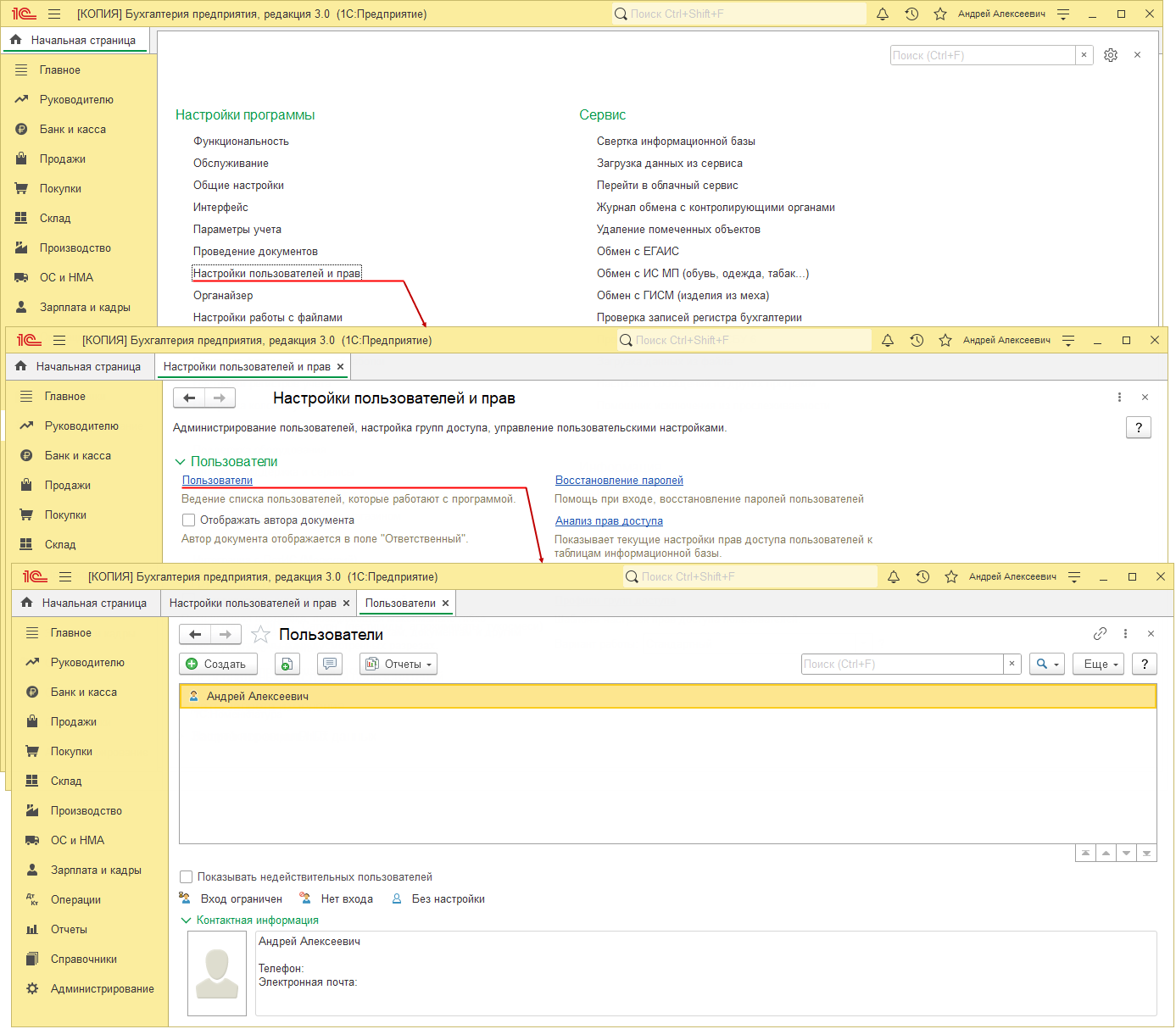Click the menu search field with Поиск (Ctrl+F)
The image size is (1176, 1029).
983,55
